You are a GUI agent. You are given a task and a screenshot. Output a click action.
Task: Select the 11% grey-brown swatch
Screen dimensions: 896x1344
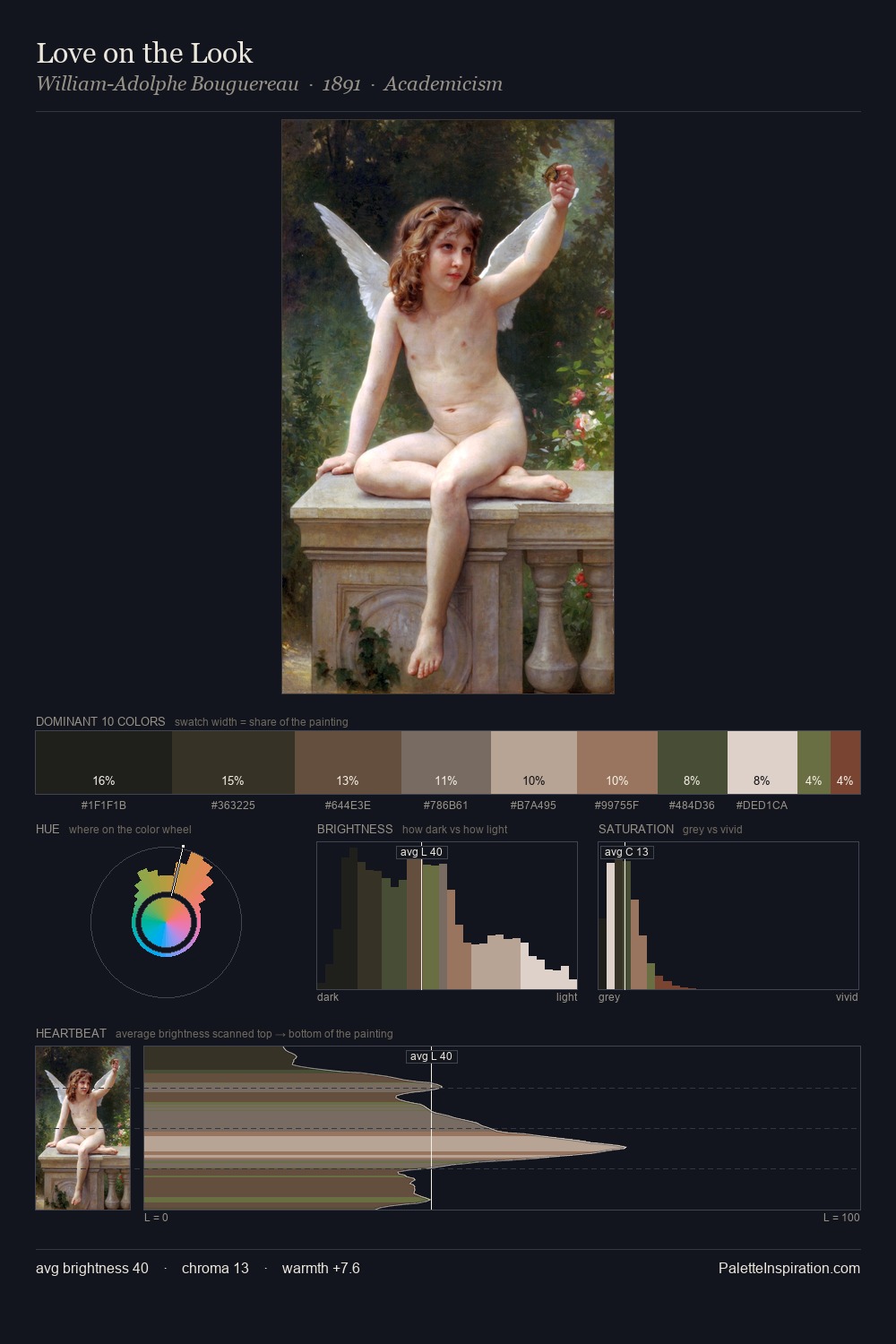446,762
